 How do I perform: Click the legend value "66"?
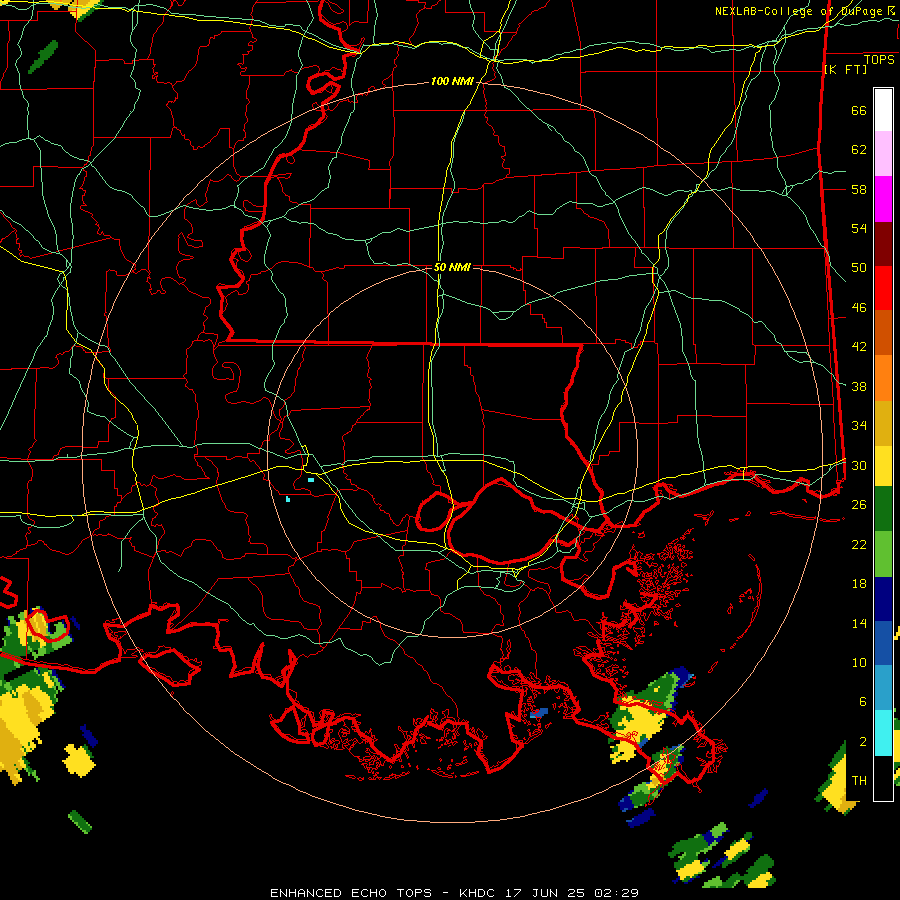[x=859, y=110]
